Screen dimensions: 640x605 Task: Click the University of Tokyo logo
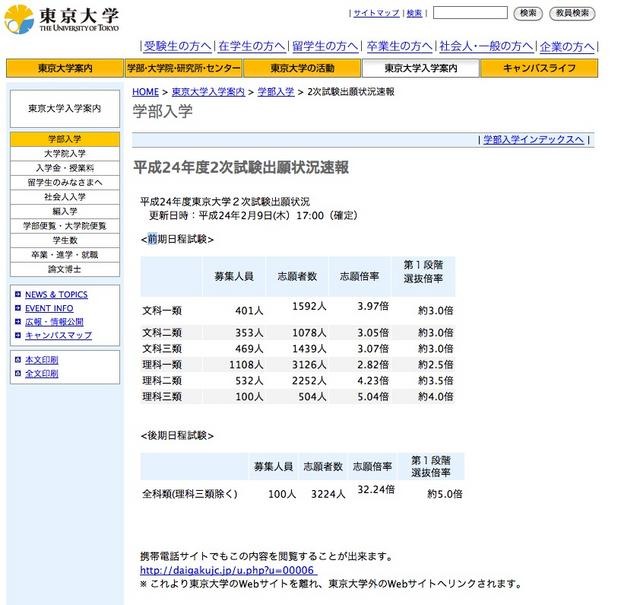tap(61, 19)
